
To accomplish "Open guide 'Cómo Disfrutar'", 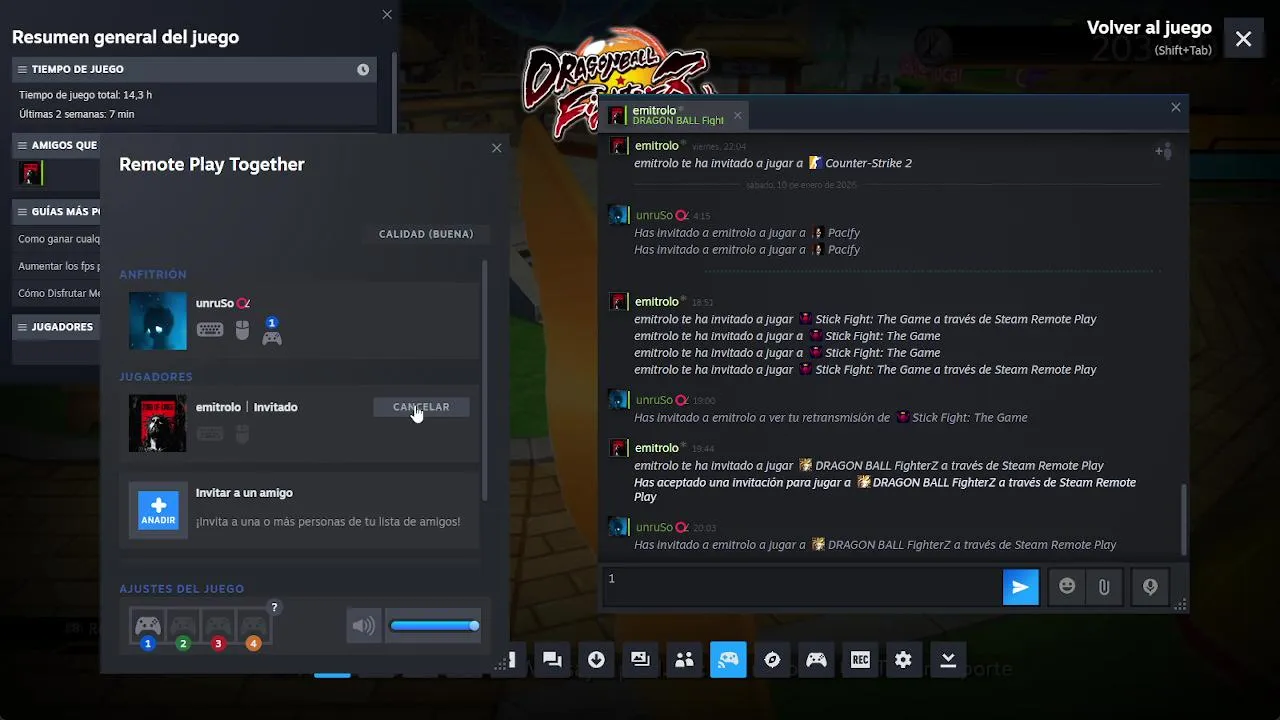I will [59, 293].
